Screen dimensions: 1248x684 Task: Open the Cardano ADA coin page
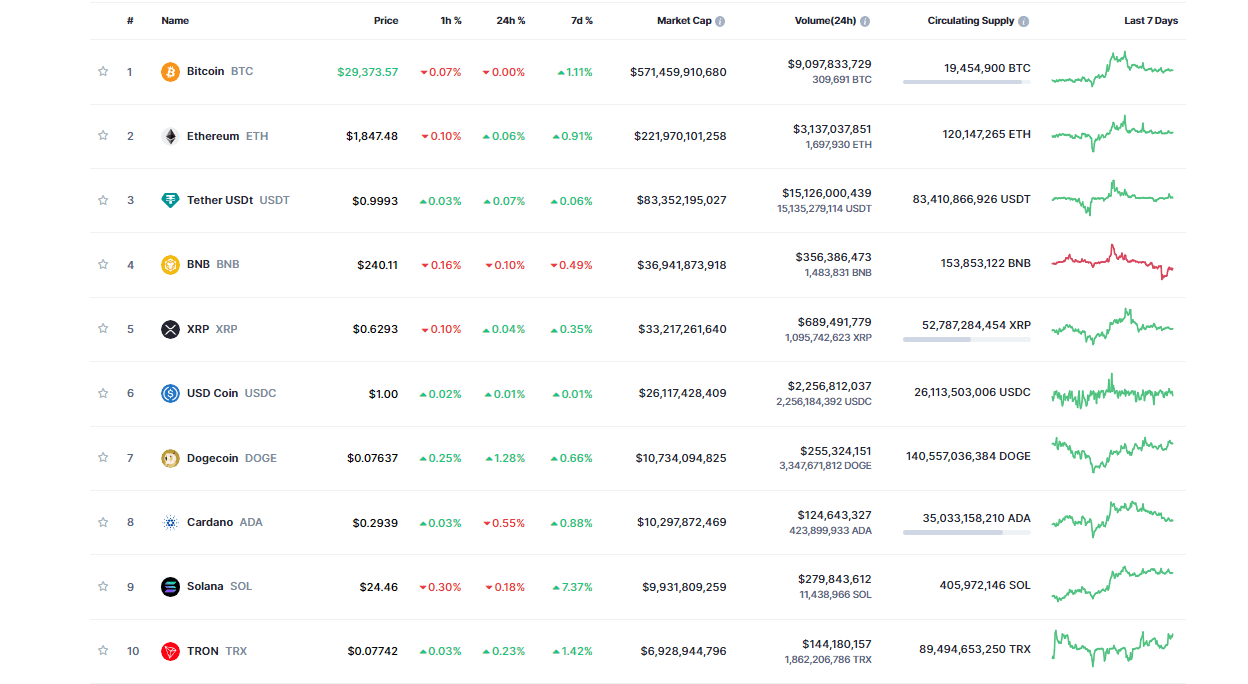tap(225, 522)
